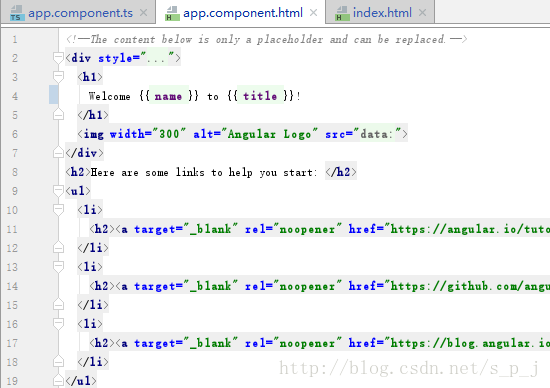Switch to the app.component.ts tab
Viewport: 550px width, 388px height.
pyautogui.click(x=78, y=13)
